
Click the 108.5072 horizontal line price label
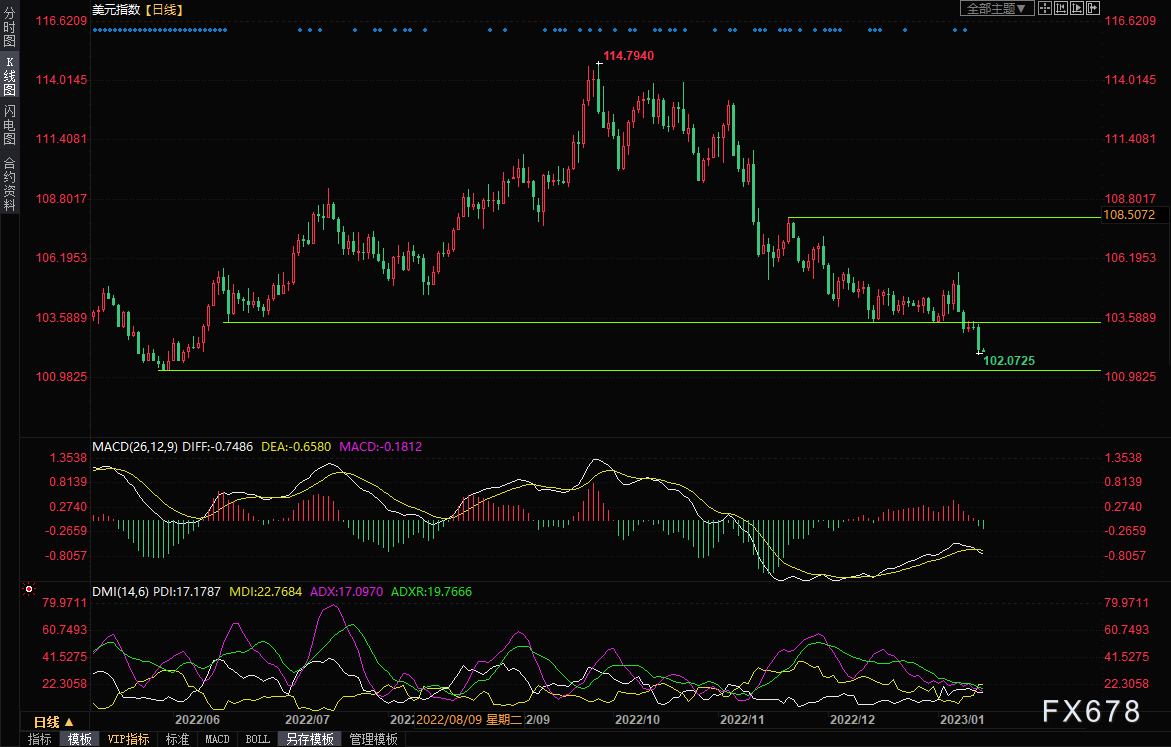pyautogui.click(x=1129, y=215)
